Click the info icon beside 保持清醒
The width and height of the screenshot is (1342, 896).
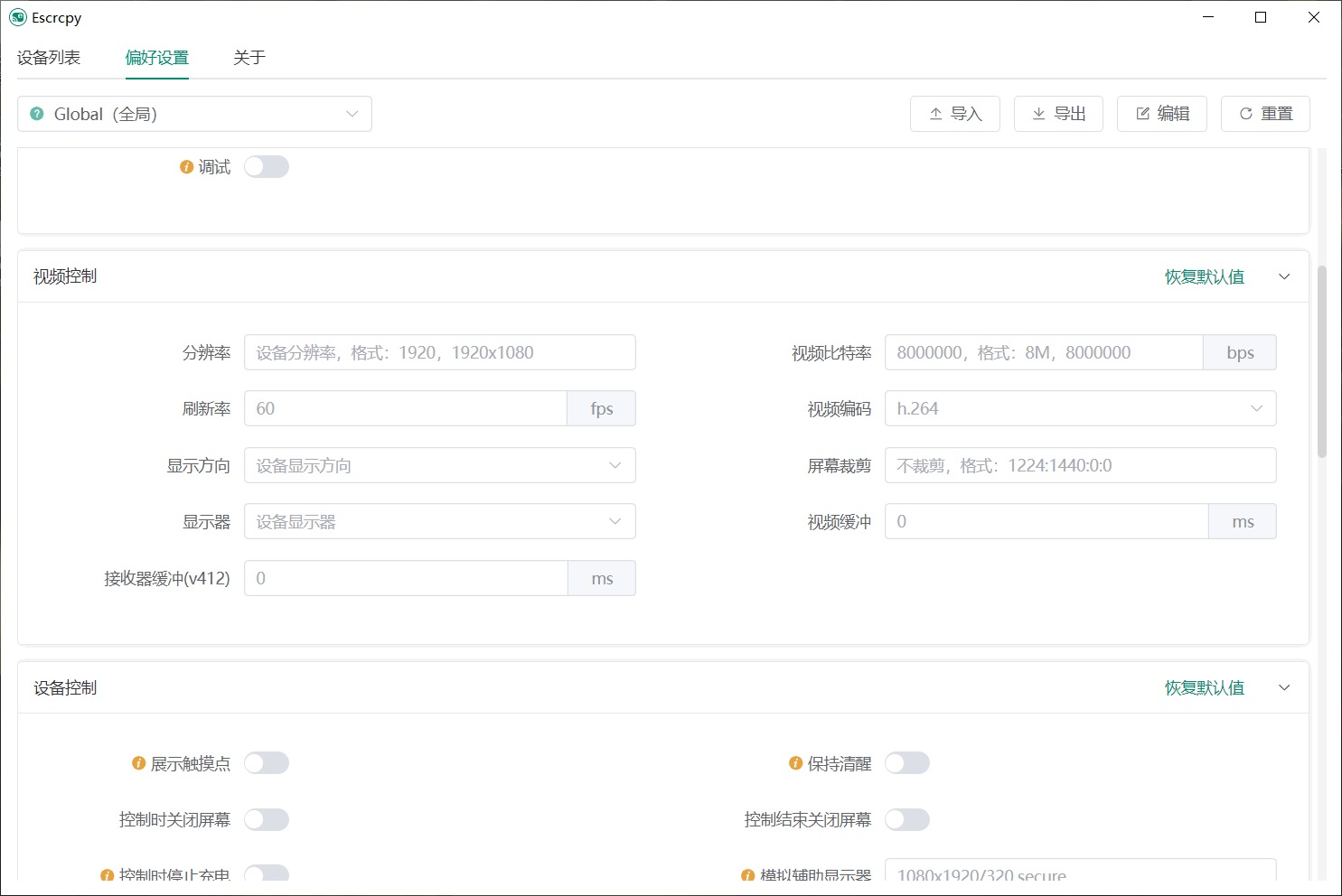(795, 763)
